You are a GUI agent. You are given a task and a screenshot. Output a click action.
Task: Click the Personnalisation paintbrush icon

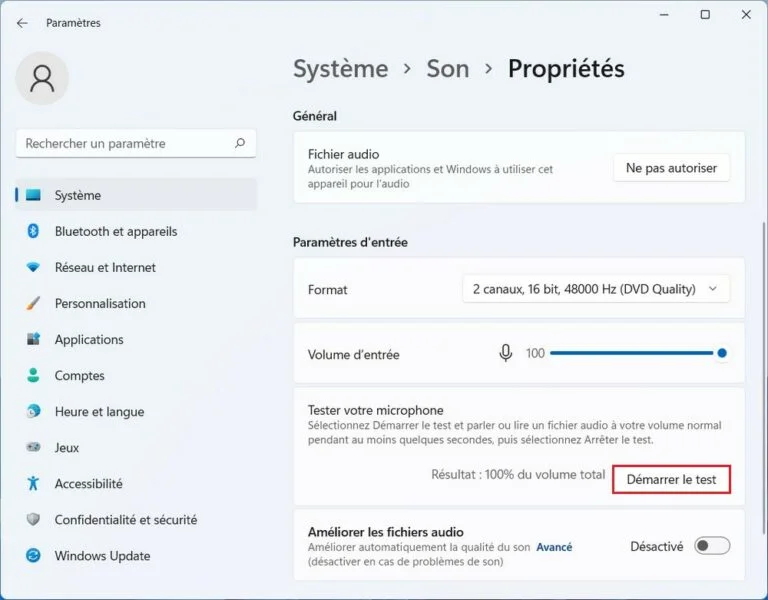pyautogui.click(x=33, y=303)
